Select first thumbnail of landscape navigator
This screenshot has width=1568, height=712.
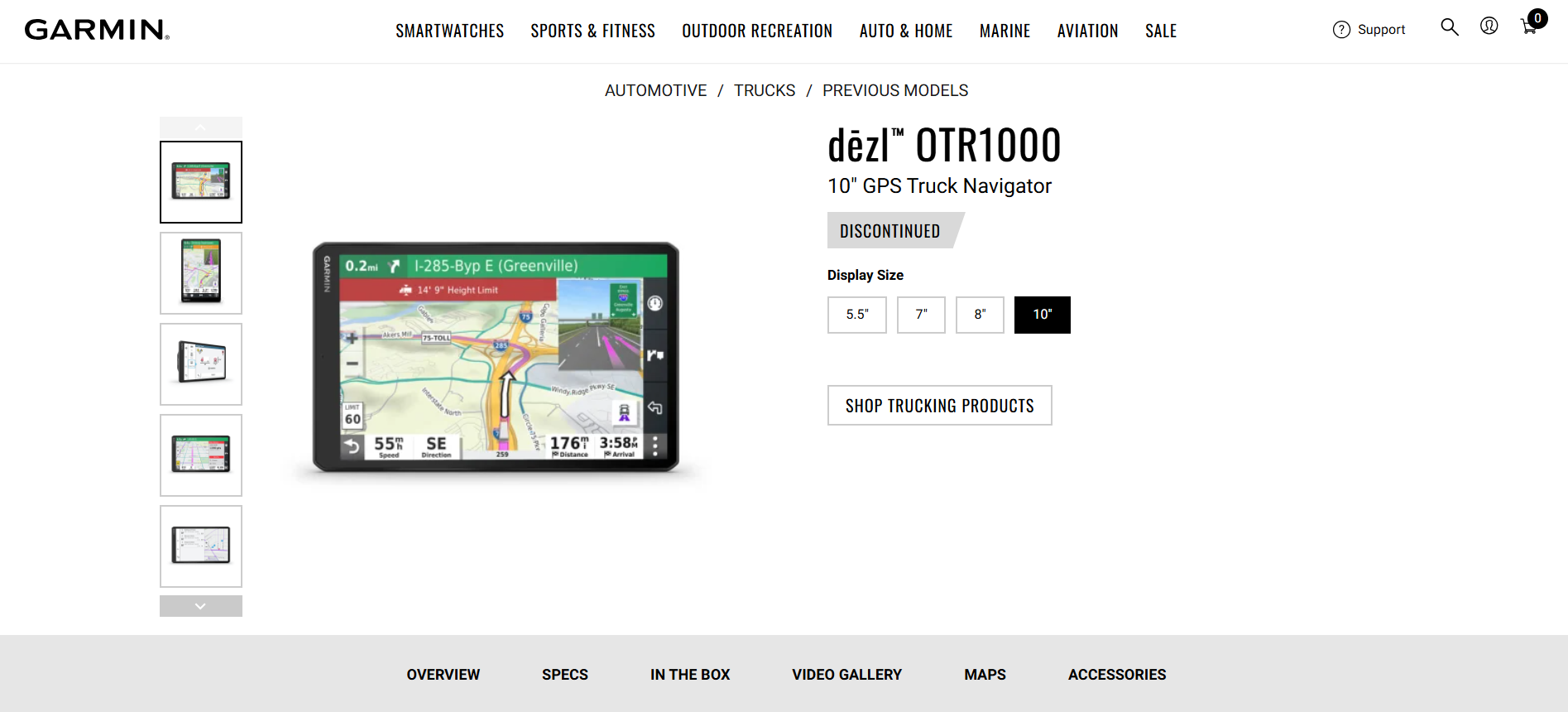201,182
